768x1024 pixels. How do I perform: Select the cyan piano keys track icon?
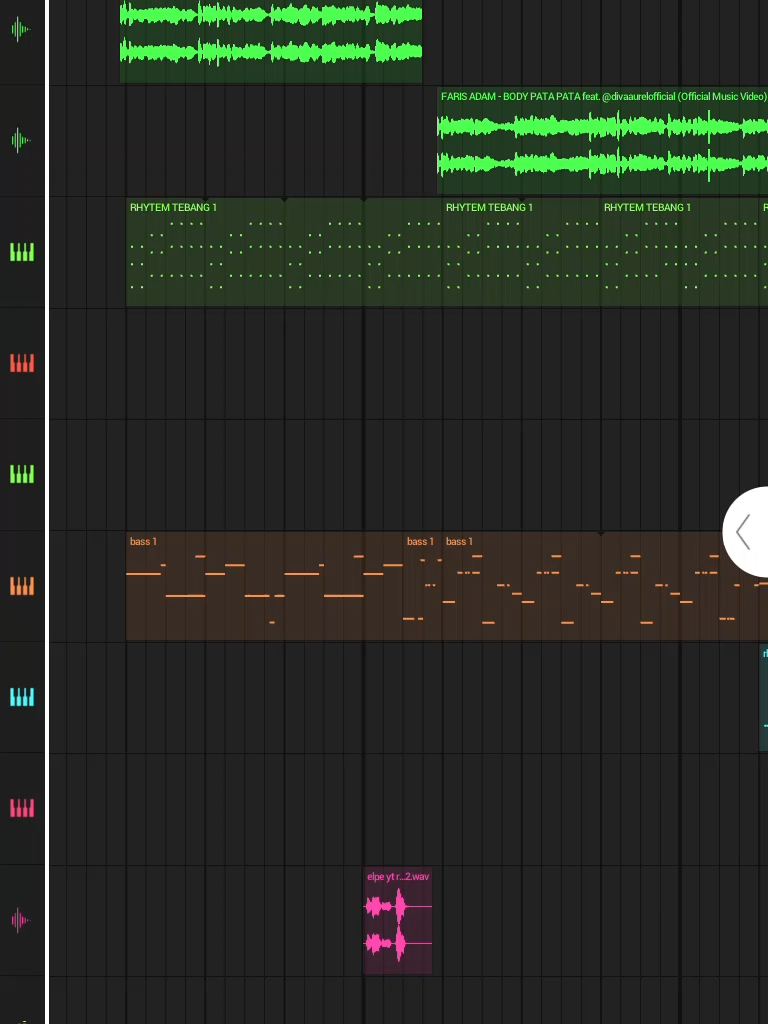[x=22, y=697]
